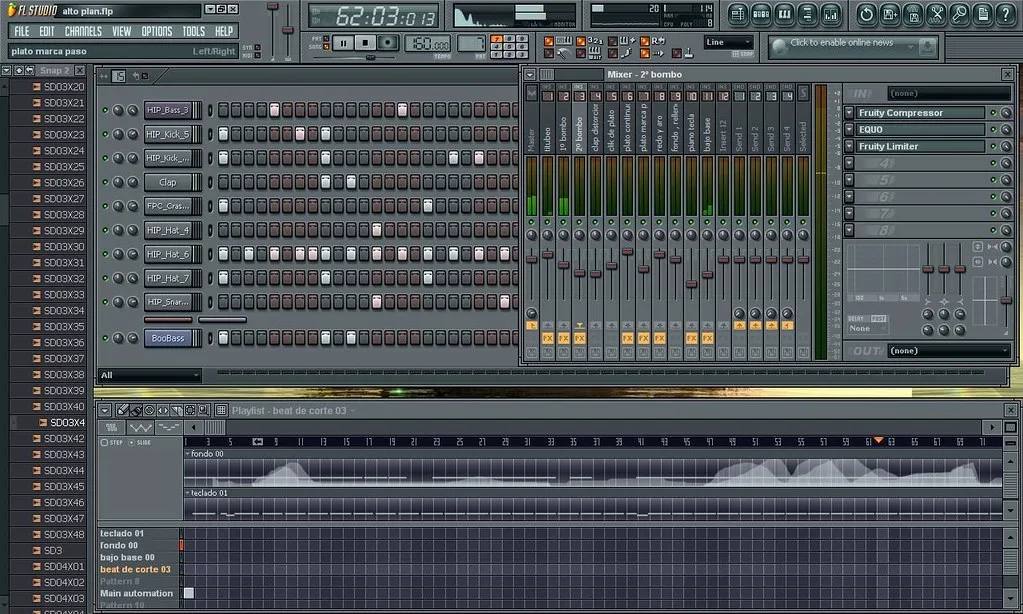Click the record button in transport
Image resolution: width=1023 pixels, height=614 pixels.
click(x=388, y=43)
